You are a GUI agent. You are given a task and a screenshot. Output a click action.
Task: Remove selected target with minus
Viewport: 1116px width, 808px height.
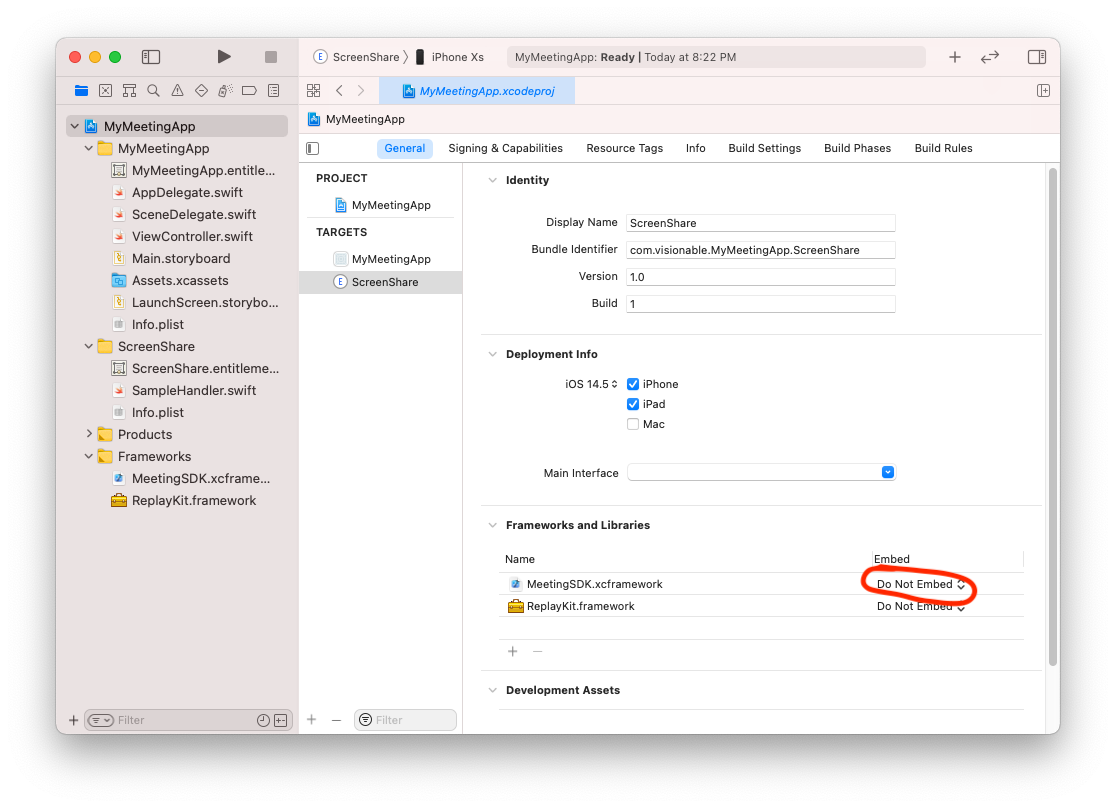point(336,720)
